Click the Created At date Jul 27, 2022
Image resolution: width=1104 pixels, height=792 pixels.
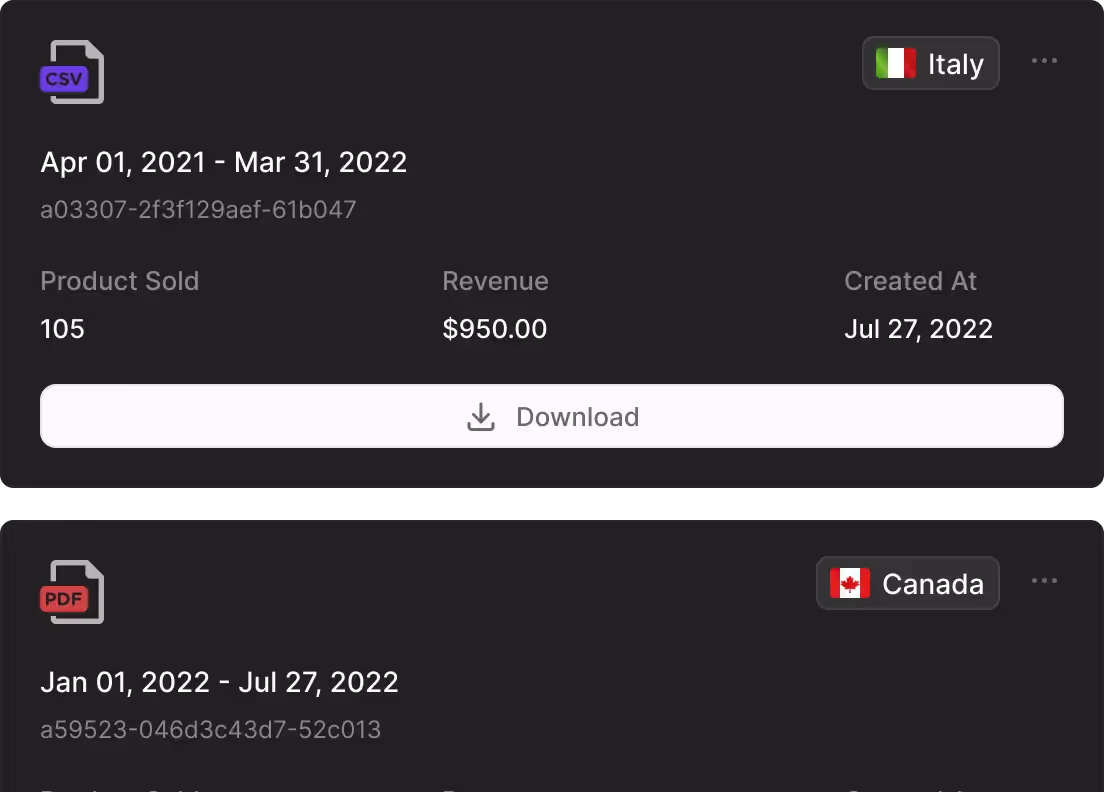(x=919, y=329)
